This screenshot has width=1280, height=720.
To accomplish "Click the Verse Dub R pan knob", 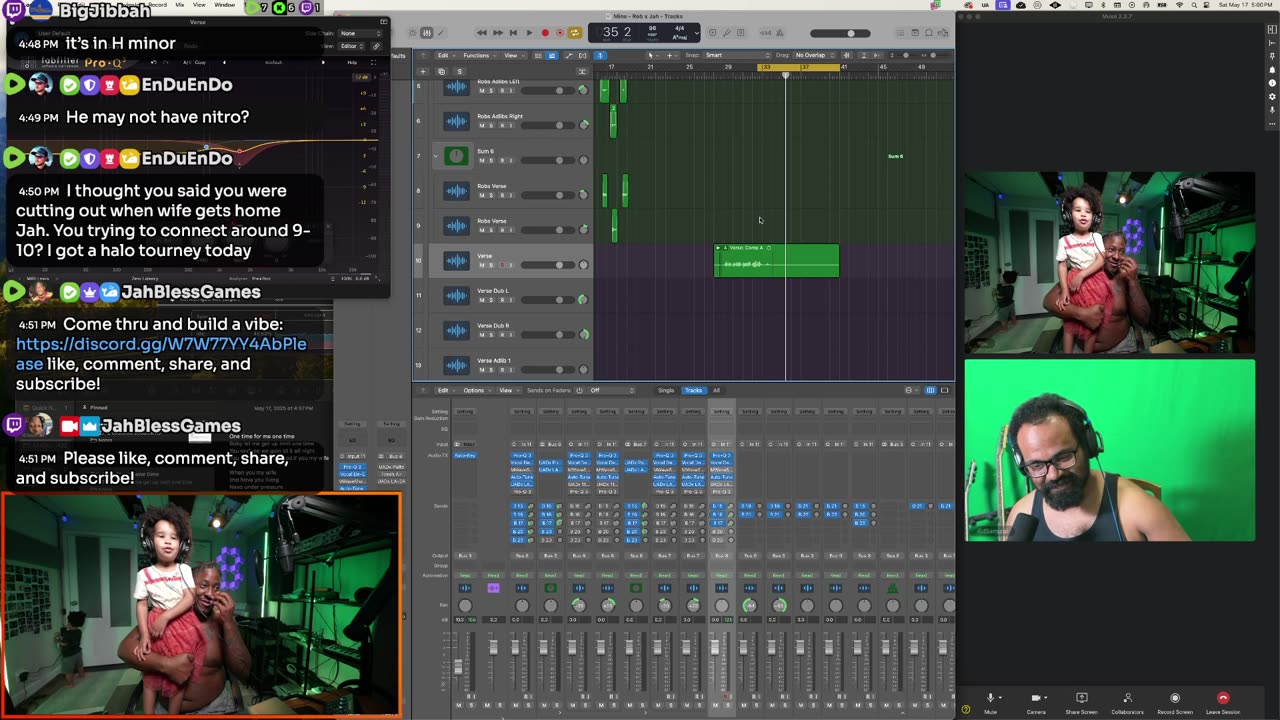I will point(584,334).
